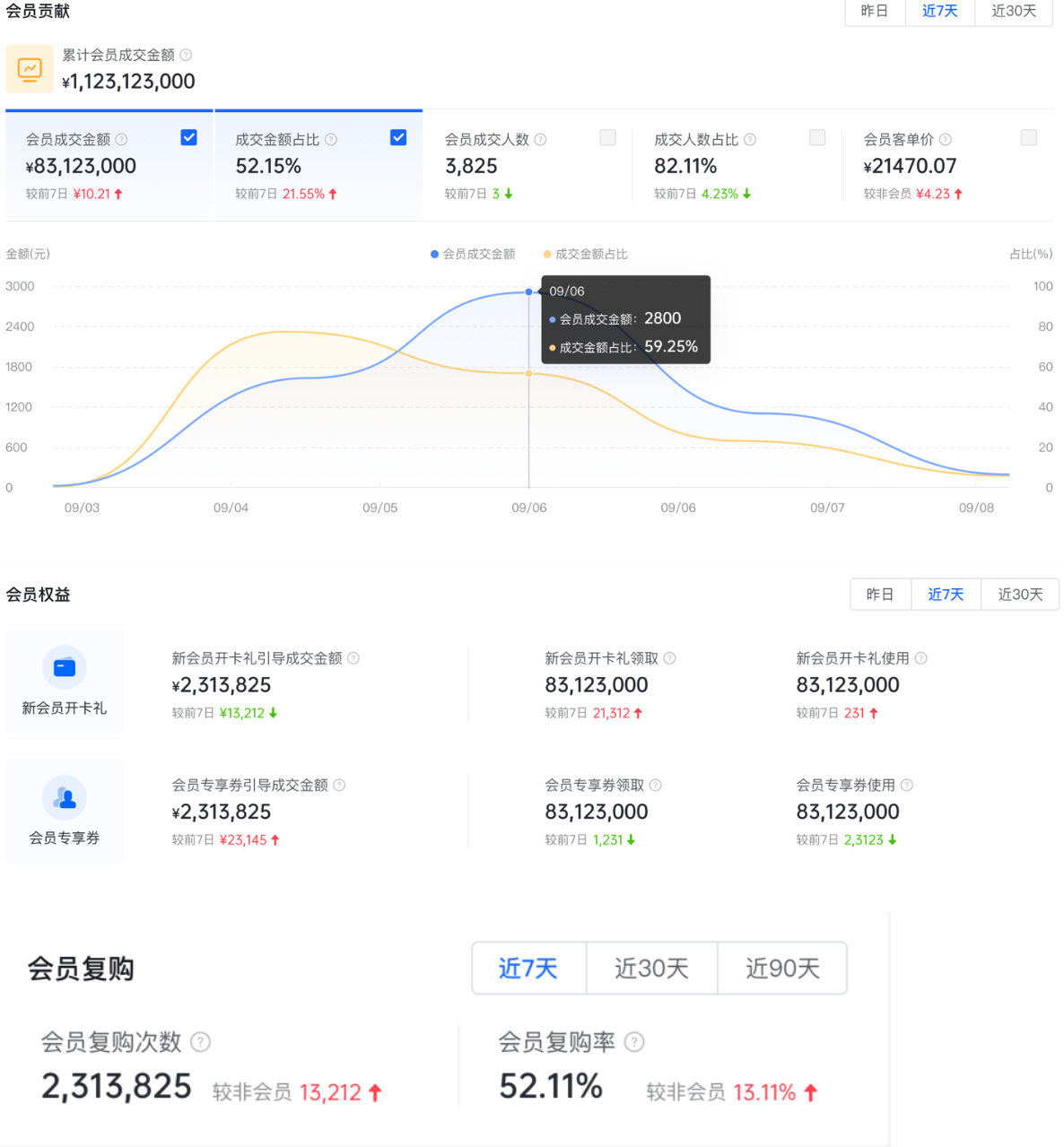Click the cumulative member transaction chart icon

click(x=30, y=69)
